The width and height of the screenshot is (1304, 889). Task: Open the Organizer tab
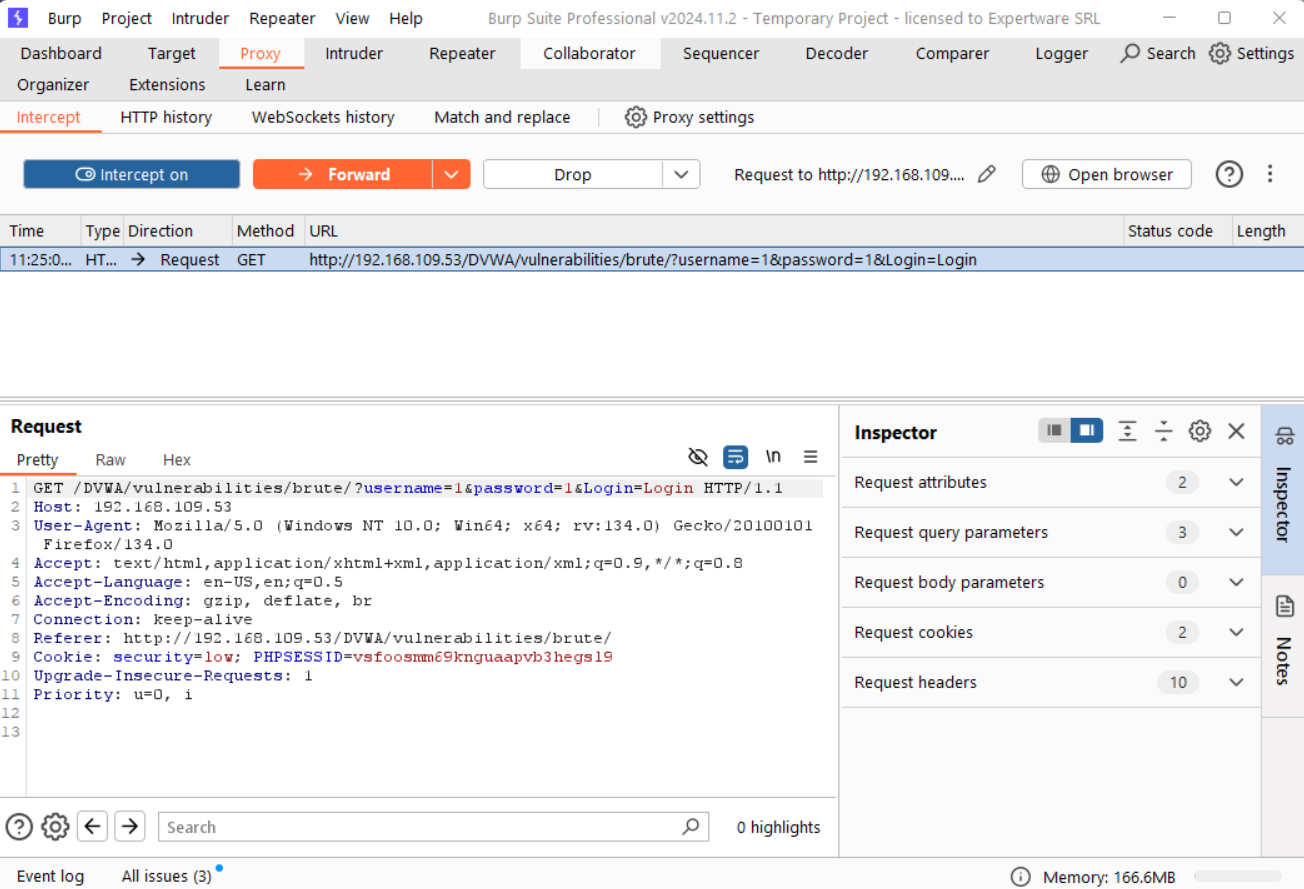pyautogui.click(x=53, y=85)
